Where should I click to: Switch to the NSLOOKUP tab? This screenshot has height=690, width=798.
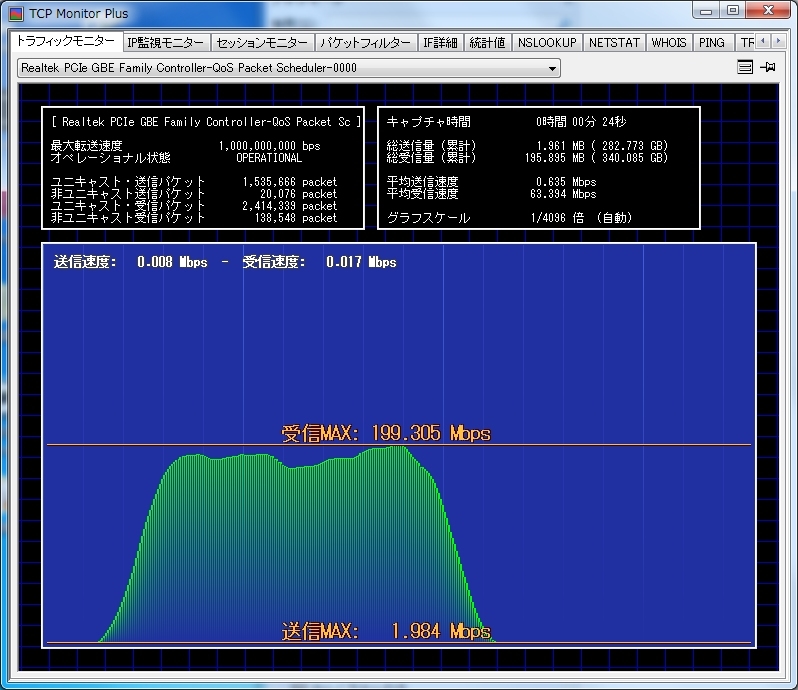(x=547, y=43)
